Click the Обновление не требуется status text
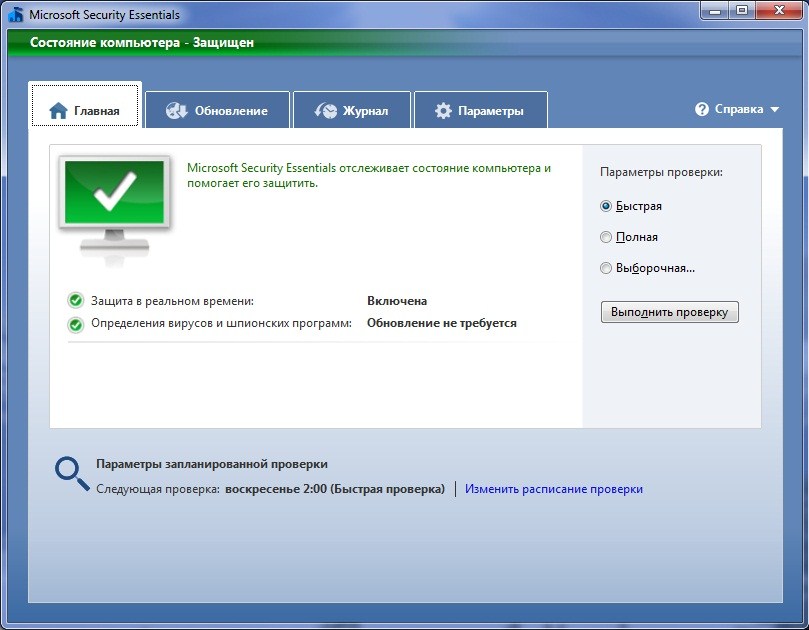The height and width of the screenshot is (630, 809). 442,323
